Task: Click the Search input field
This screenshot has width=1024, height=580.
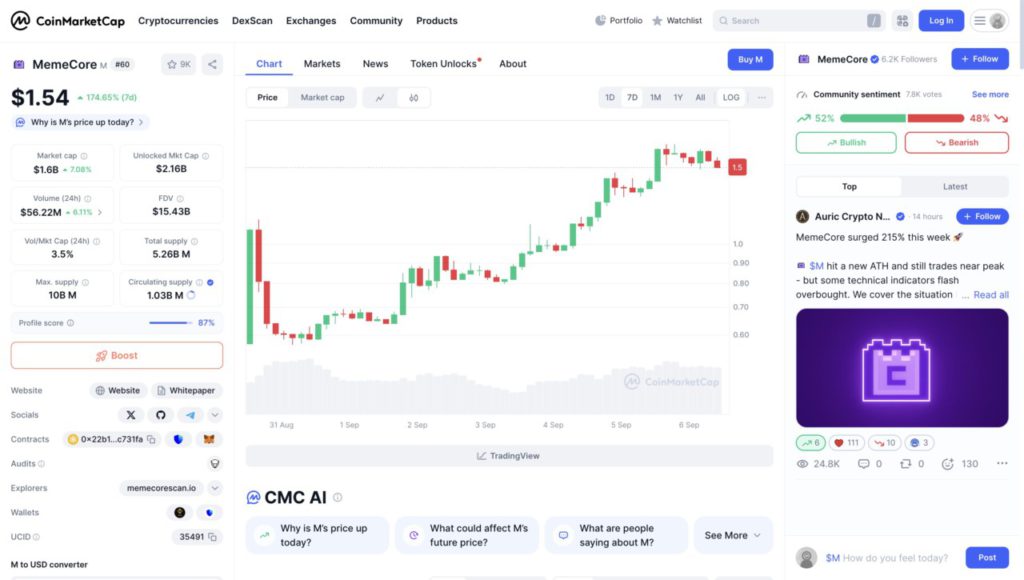Action: point(795,21)
